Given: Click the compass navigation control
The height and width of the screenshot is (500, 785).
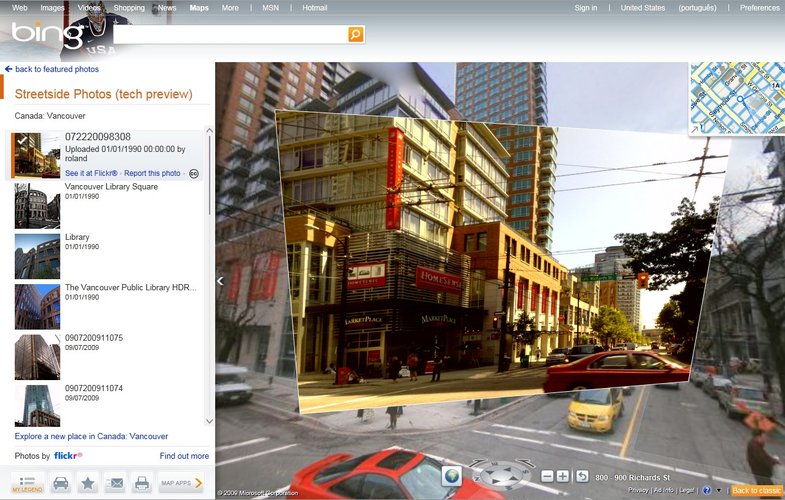Looking at the screenshot, I should click(x=502, y=473).
